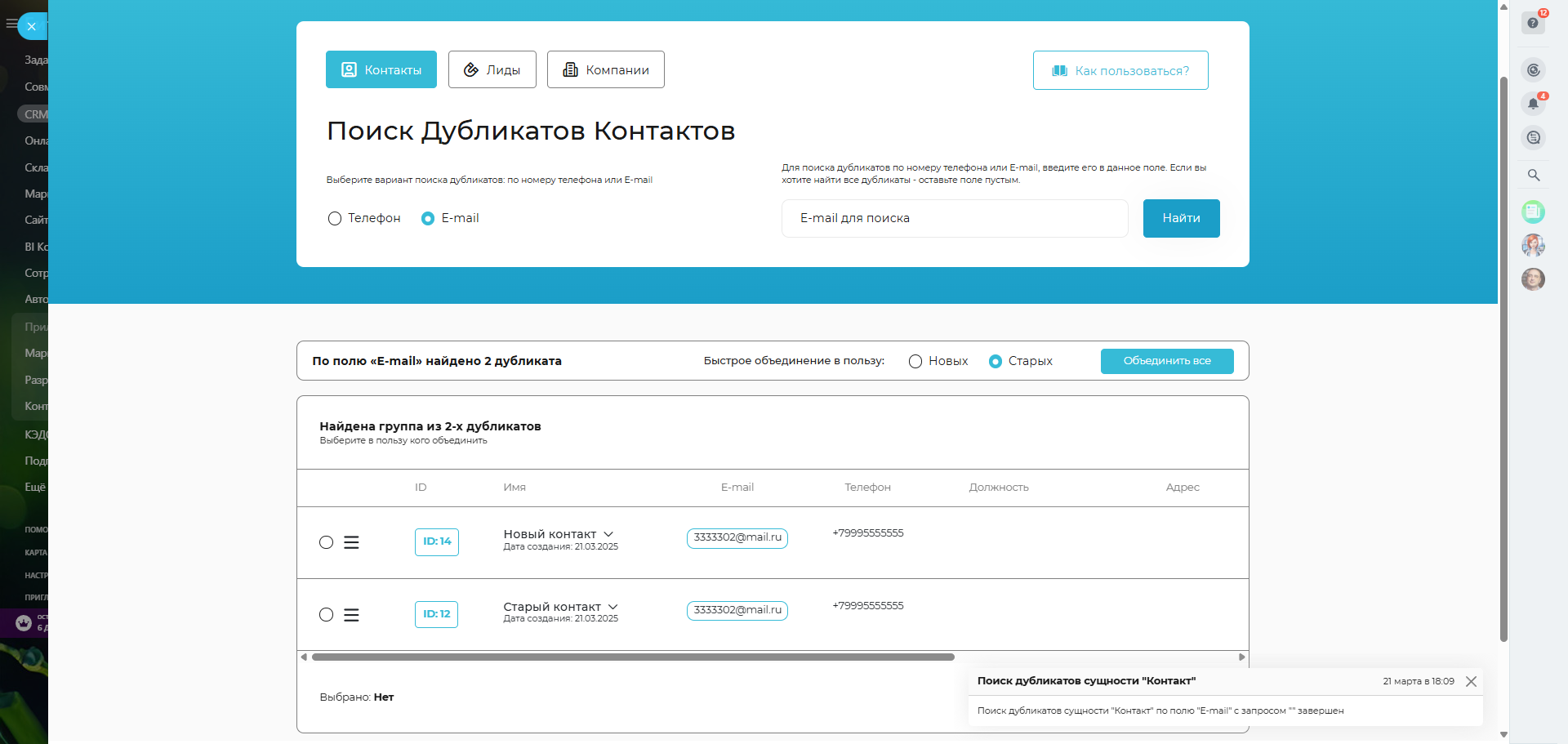Click the E-mail для поиска input field
This screenshot has width=1568, height=744.
click(954, 218)
